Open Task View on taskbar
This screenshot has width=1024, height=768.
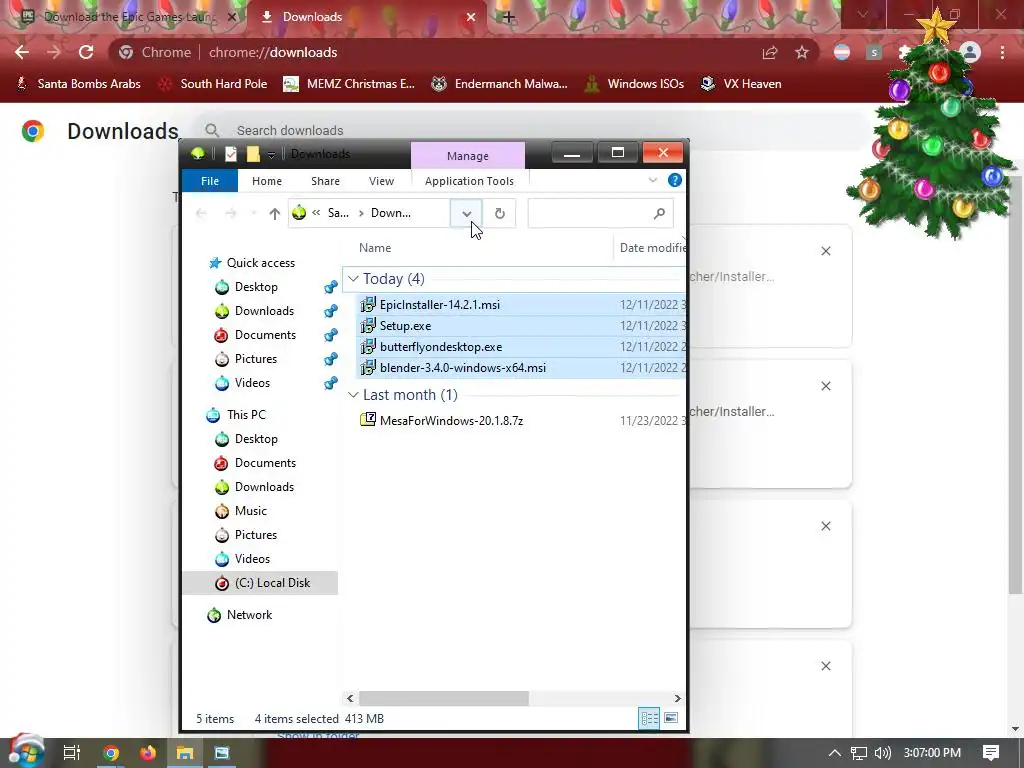click(72, 753)
